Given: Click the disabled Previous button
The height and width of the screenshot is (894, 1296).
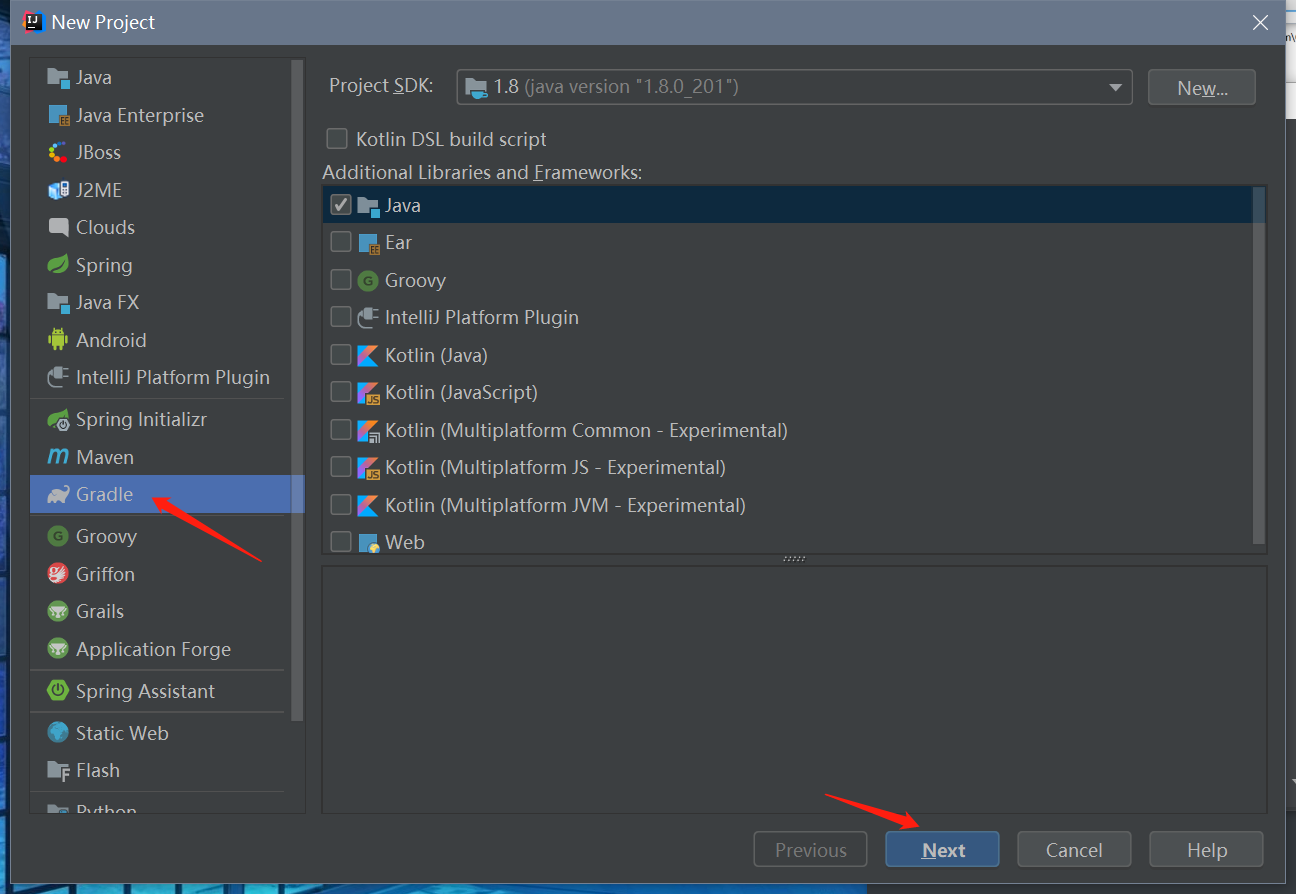Looking at the screenshot, I should pos(810,850).
